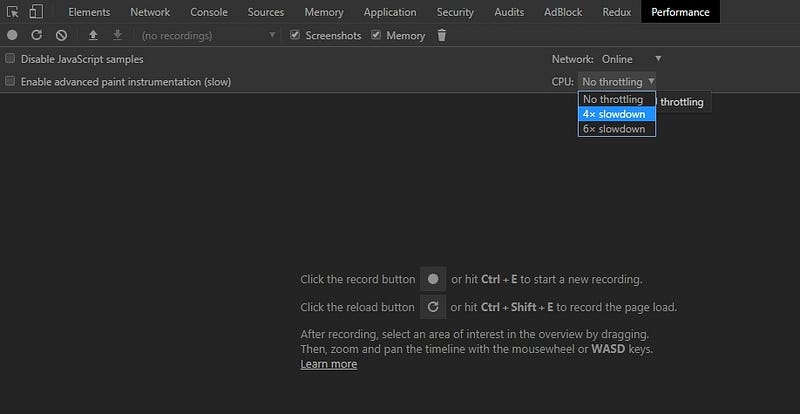Click the reload and profile icon
The height and width of the screenshot is (414, 800).
37,36
